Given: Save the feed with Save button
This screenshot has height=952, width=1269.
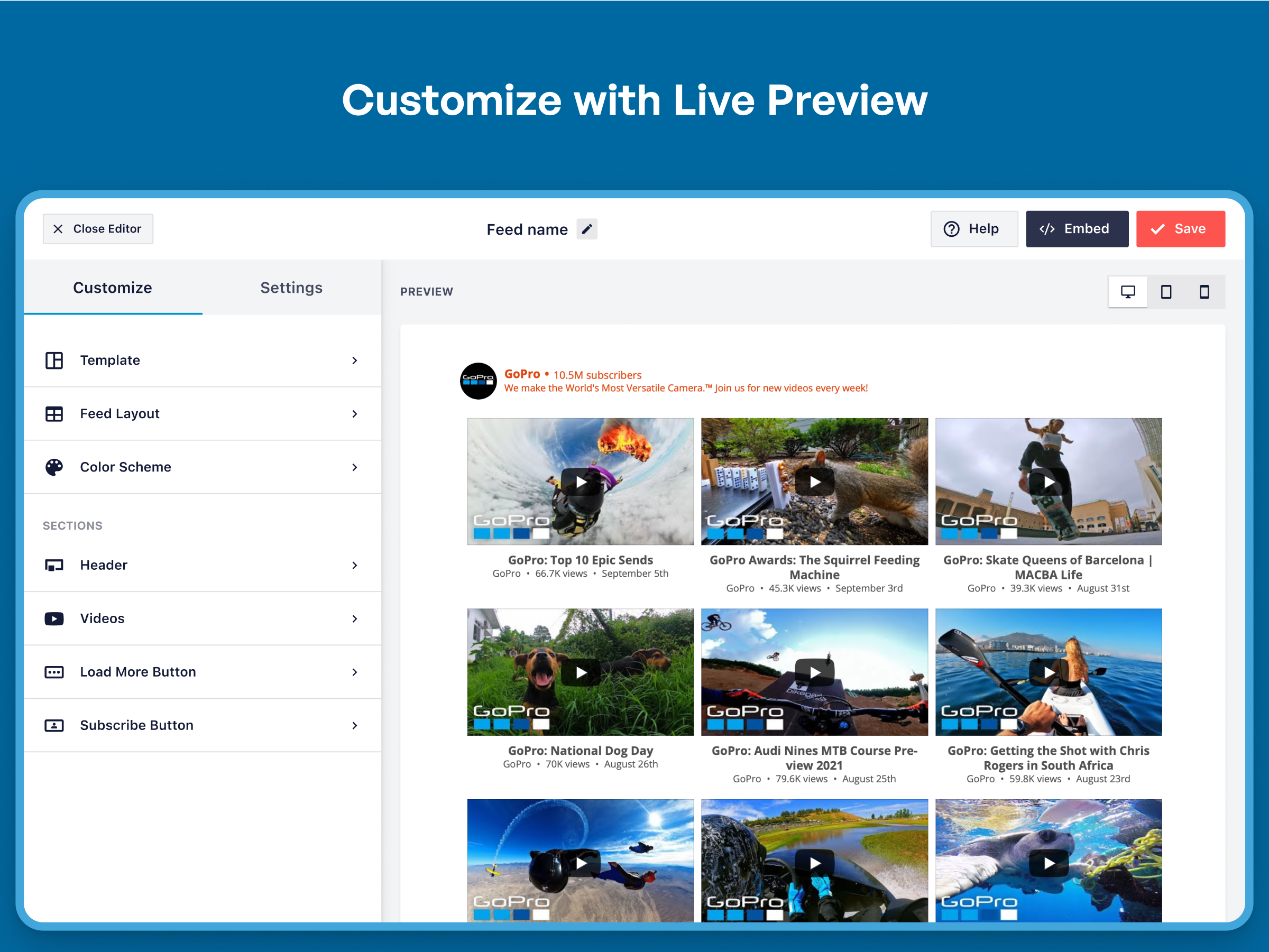Looking at the screenshot, I should (x=1180, y=229).
